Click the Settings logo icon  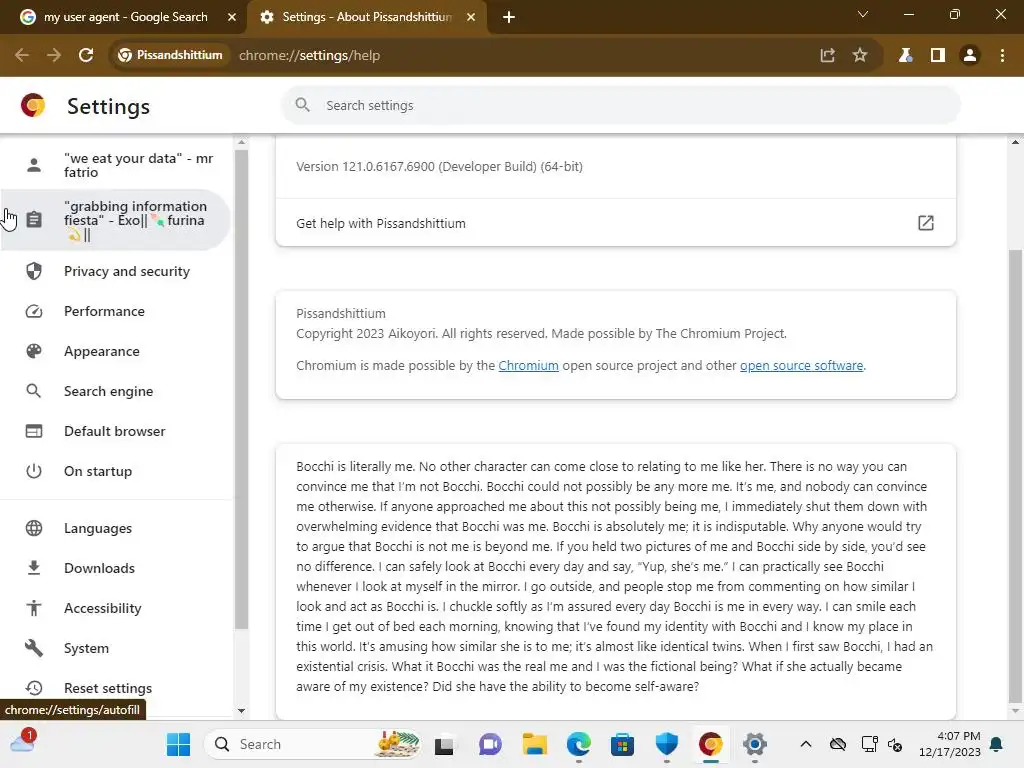click(x=33, y=105)
